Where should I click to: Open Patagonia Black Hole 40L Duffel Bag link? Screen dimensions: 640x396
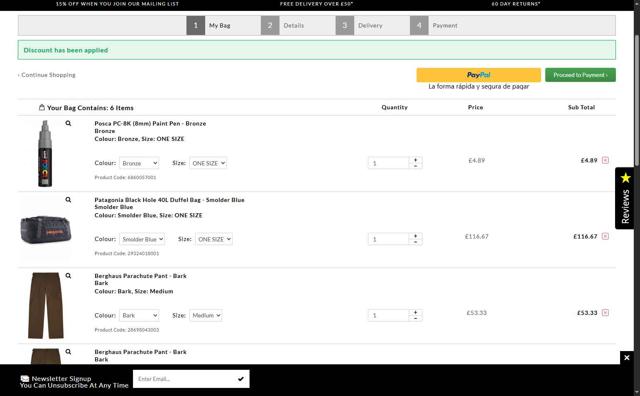point(169,200)
